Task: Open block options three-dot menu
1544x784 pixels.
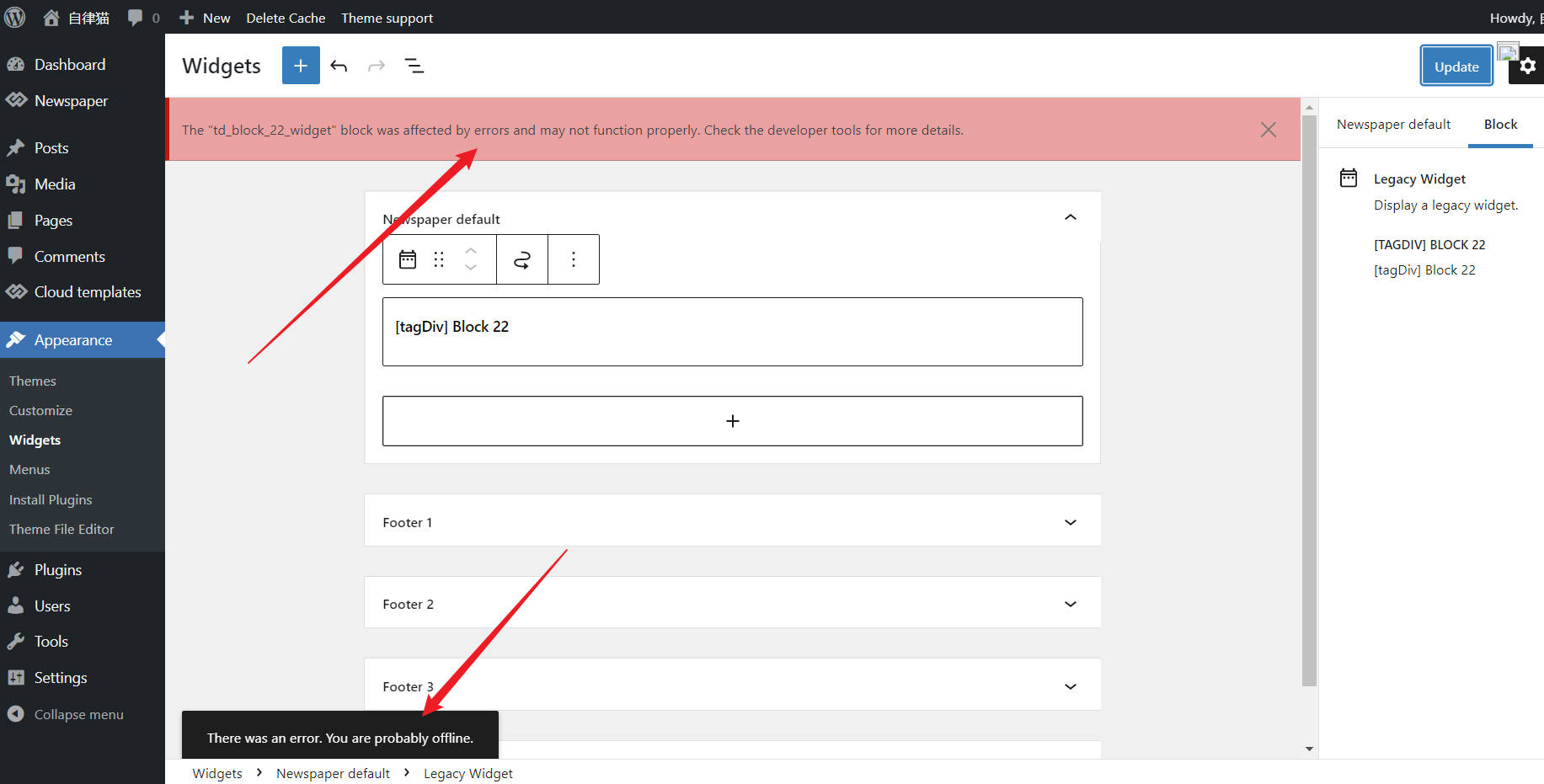Action: click(574, 259)
